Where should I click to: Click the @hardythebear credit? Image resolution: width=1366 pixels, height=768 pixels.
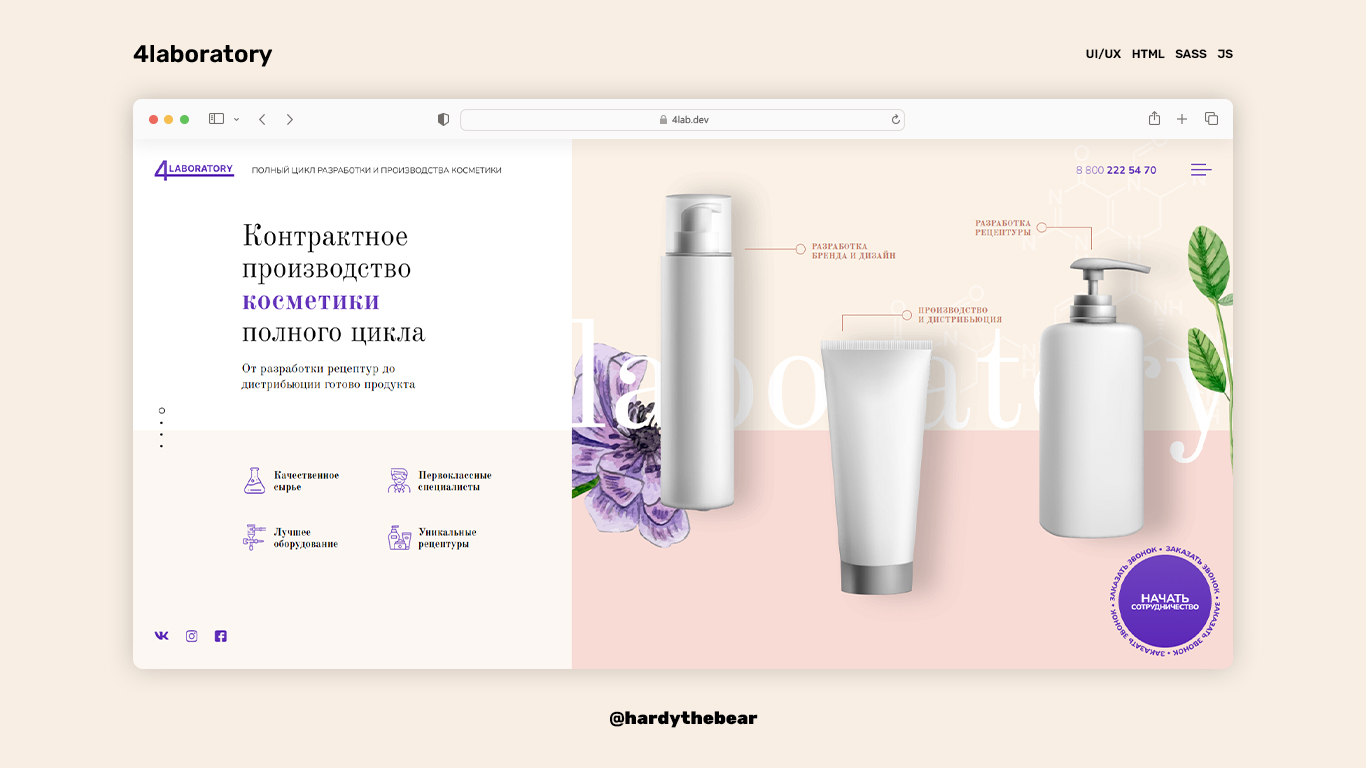(x=683, y=718)
